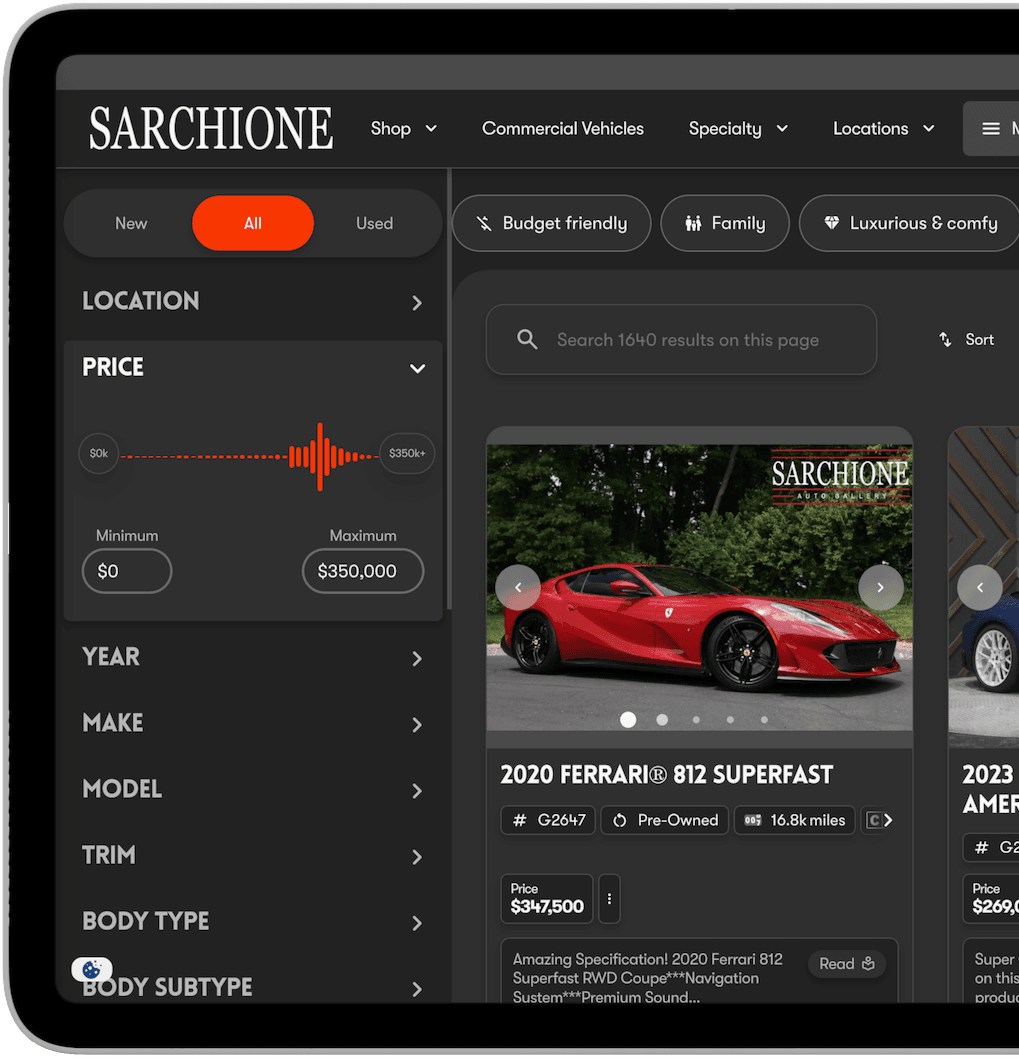Select fifth Ferrari carousel dot
The height and width of the screenshot is (1060, 1019).
pyautogui.click(x=764, y=720)
